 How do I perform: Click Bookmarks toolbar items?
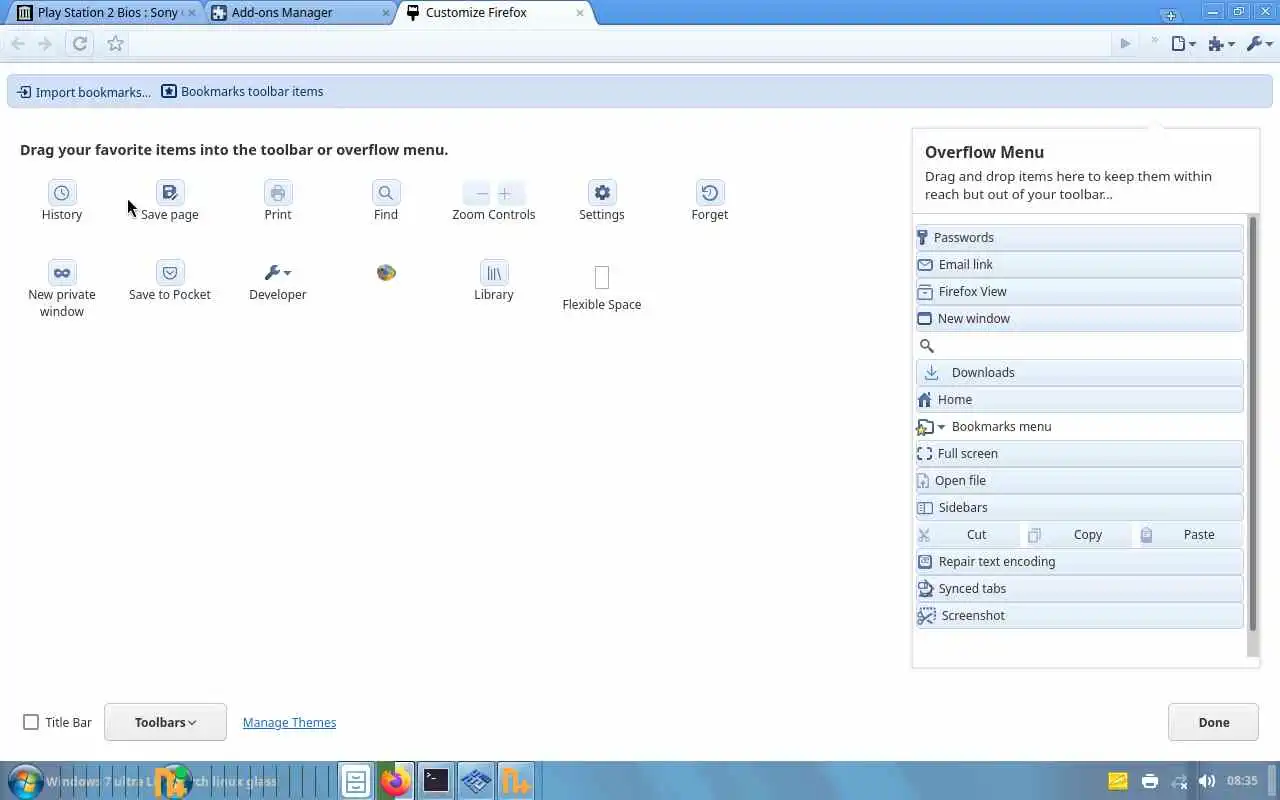point(243,92)
